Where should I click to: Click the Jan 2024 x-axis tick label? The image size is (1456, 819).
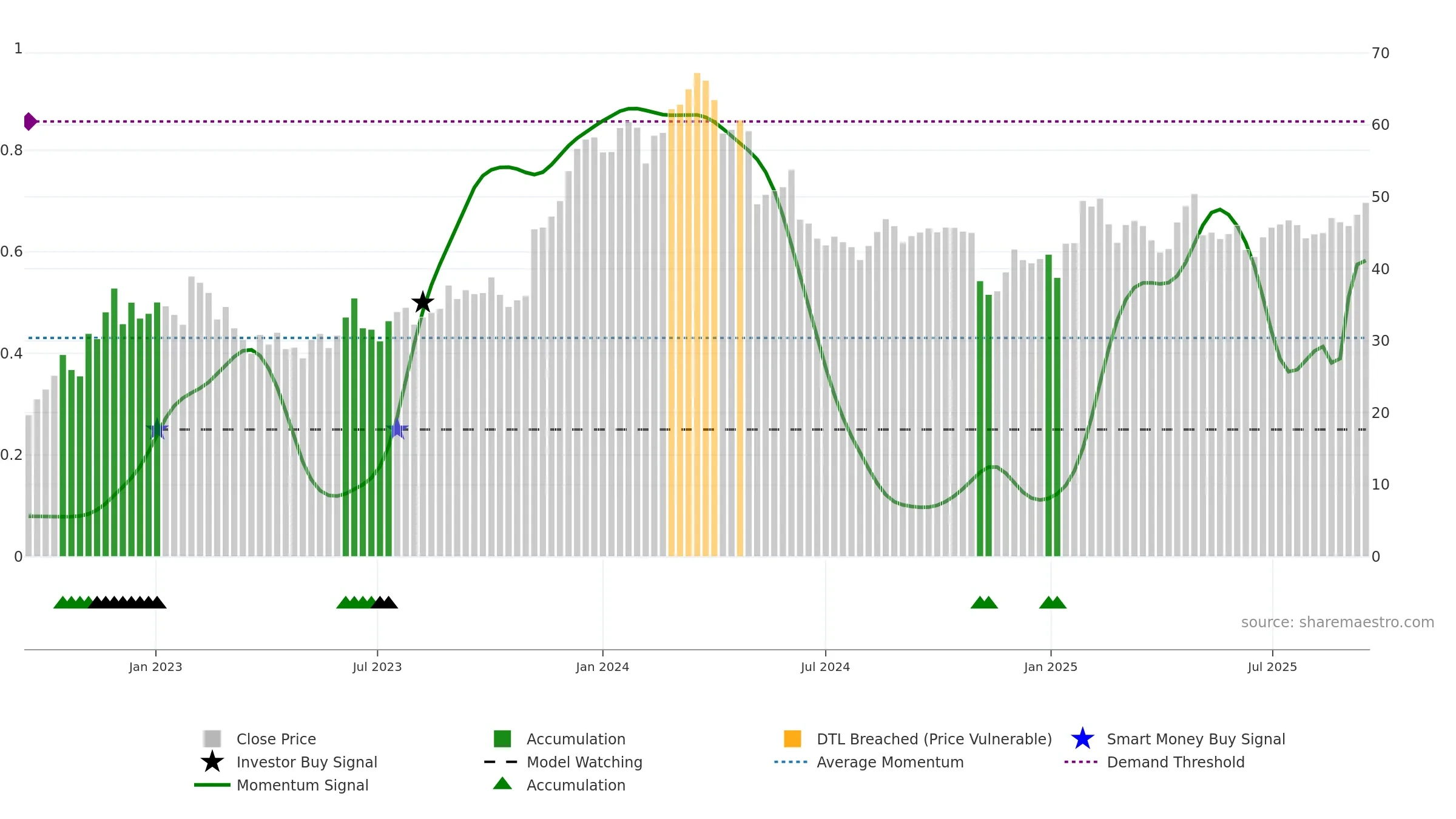click(x=602, y=667)
